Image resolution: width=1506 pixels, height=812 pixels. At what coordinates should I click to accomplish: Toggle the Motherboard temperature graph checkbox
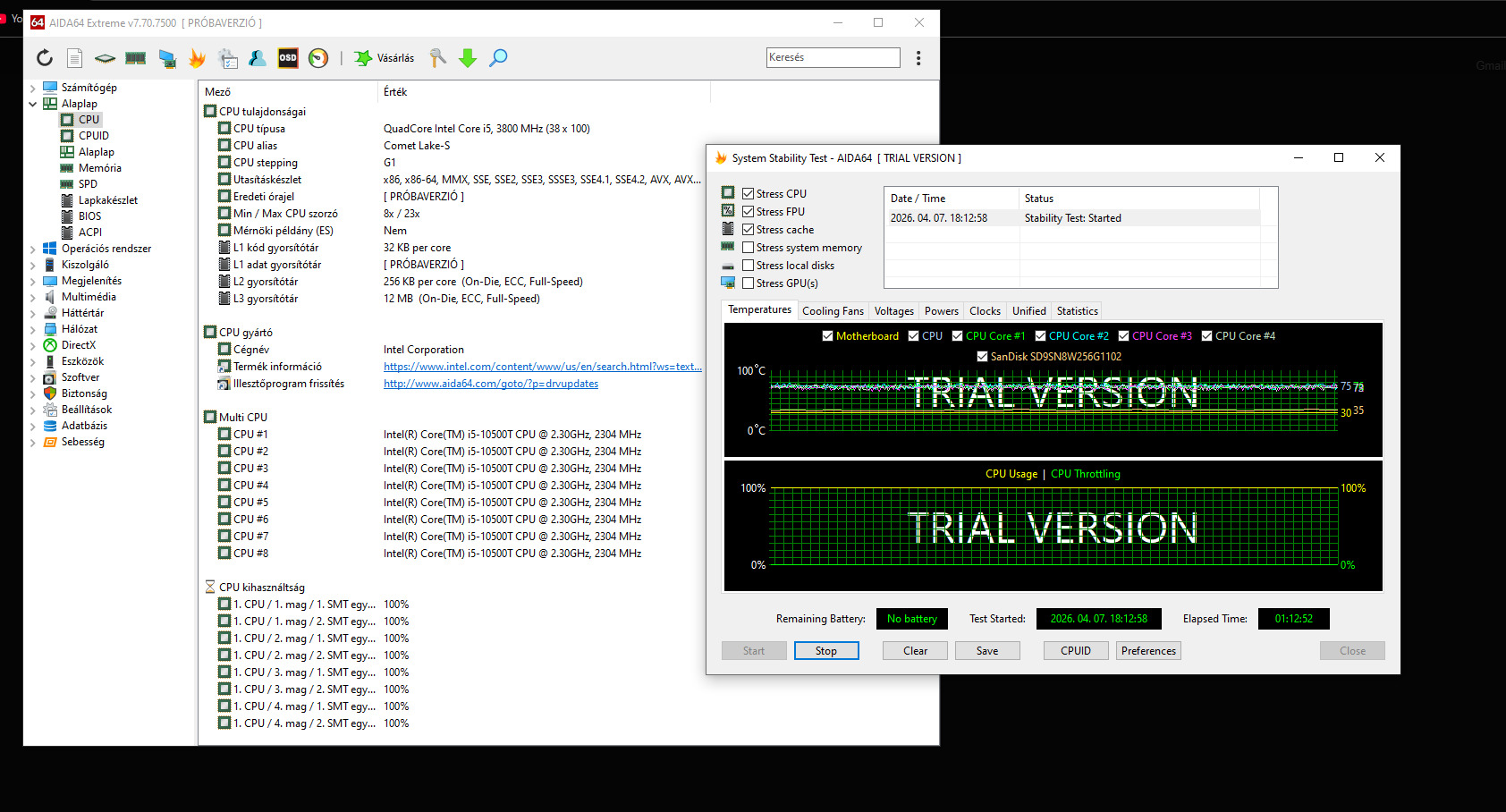[828, 336]
